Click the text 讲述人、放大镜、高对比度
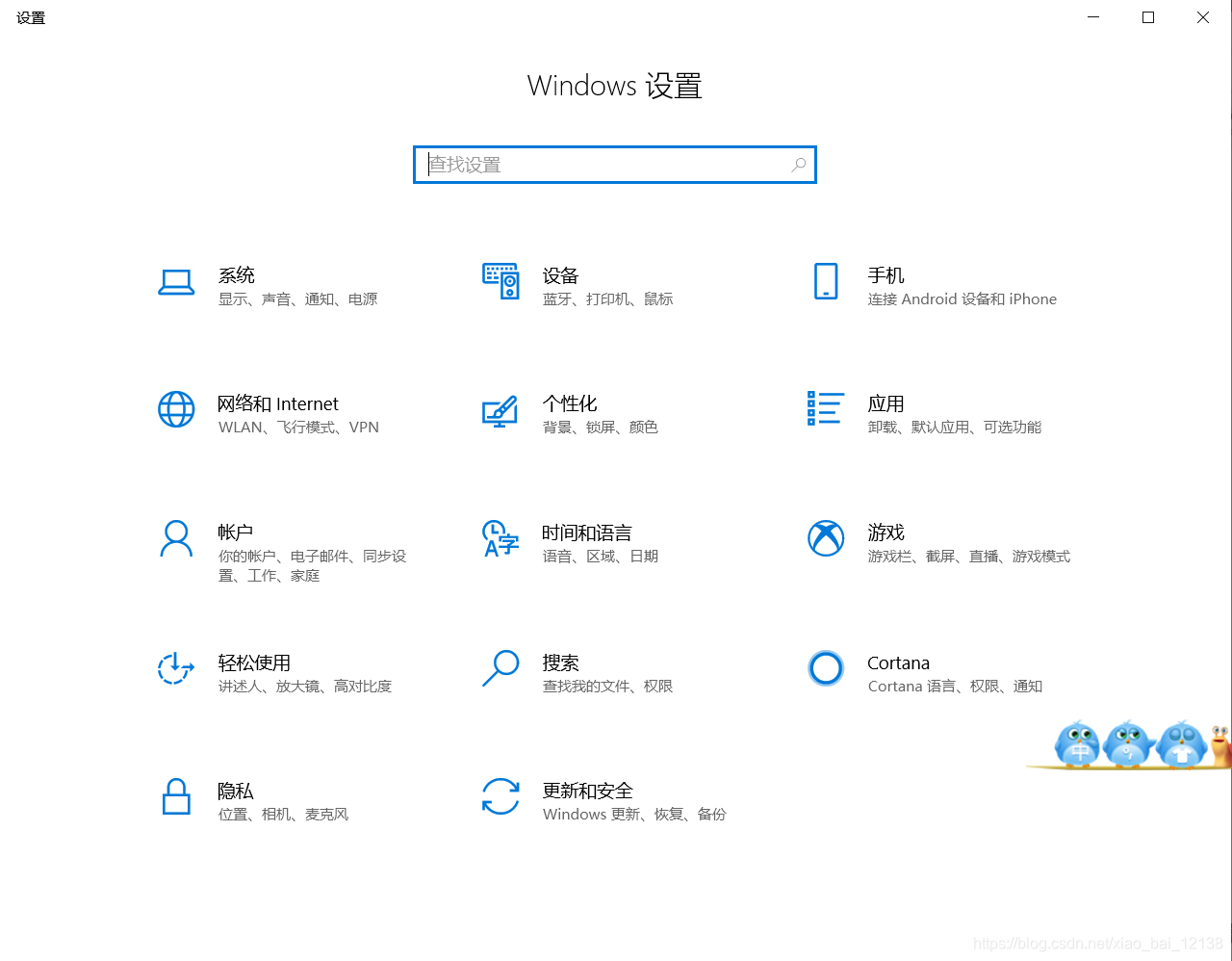1232x961 pixels. pos(305,687)
